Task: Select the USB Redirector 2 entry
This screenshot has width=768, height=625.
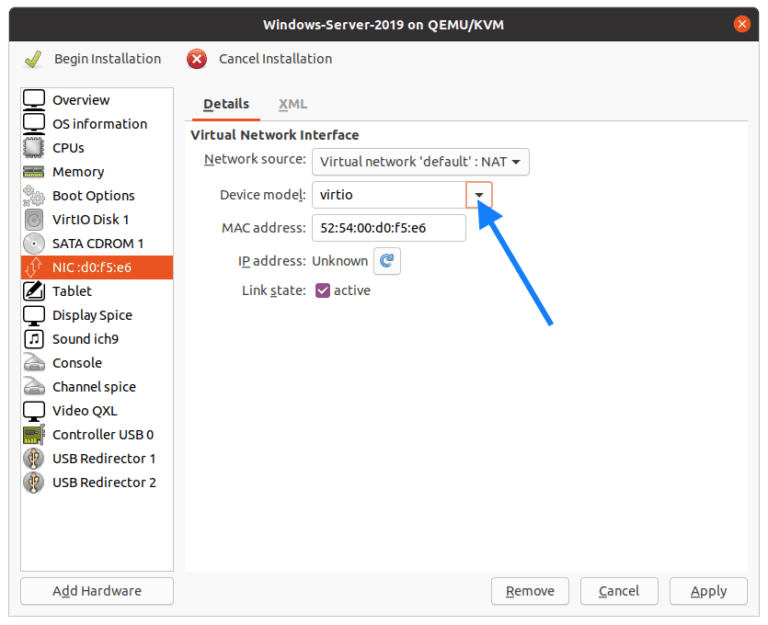Action: click(97, 482)
